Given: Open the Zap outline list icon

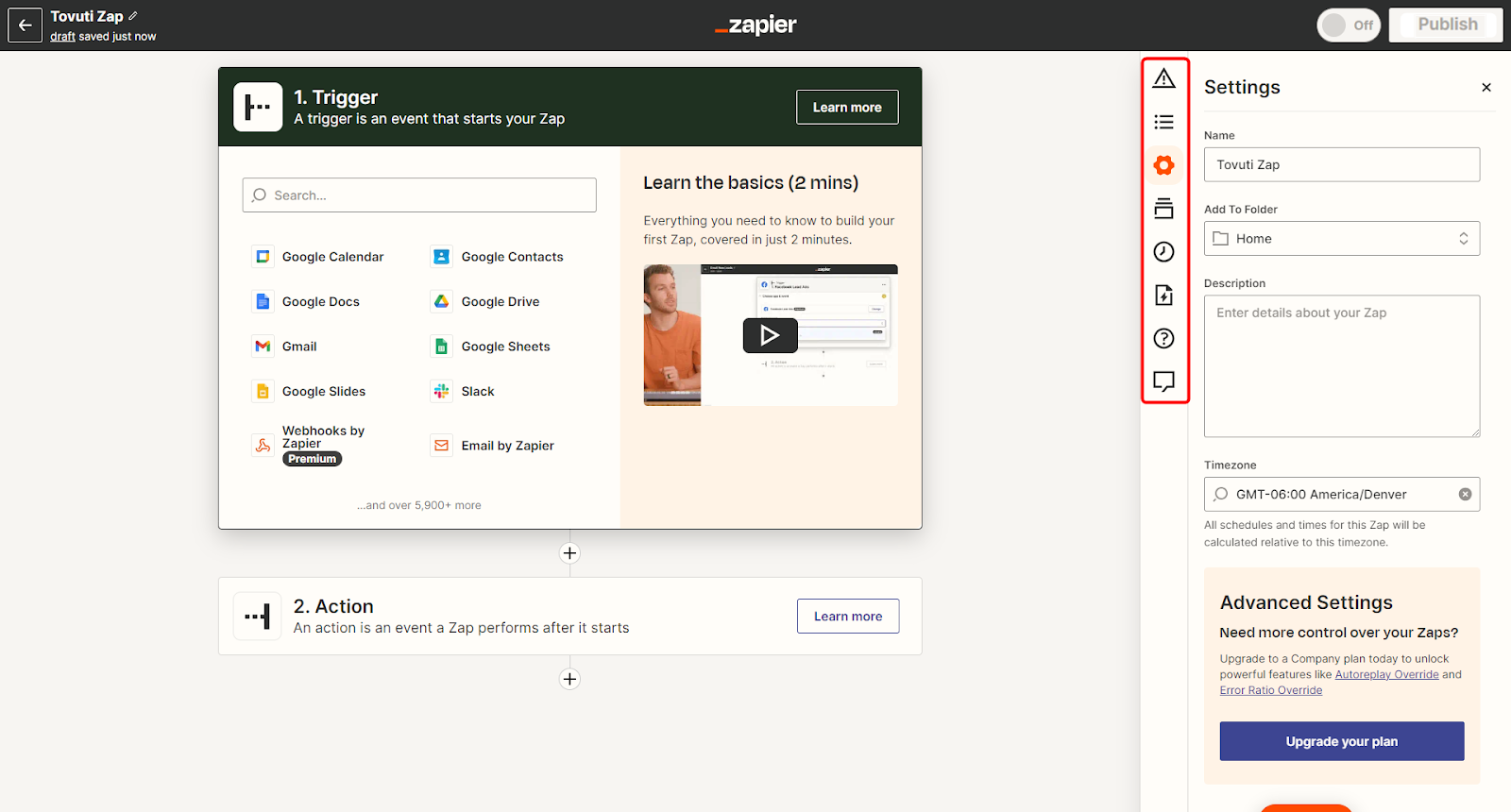Looking at the screenshot, I should [1163, 122].
